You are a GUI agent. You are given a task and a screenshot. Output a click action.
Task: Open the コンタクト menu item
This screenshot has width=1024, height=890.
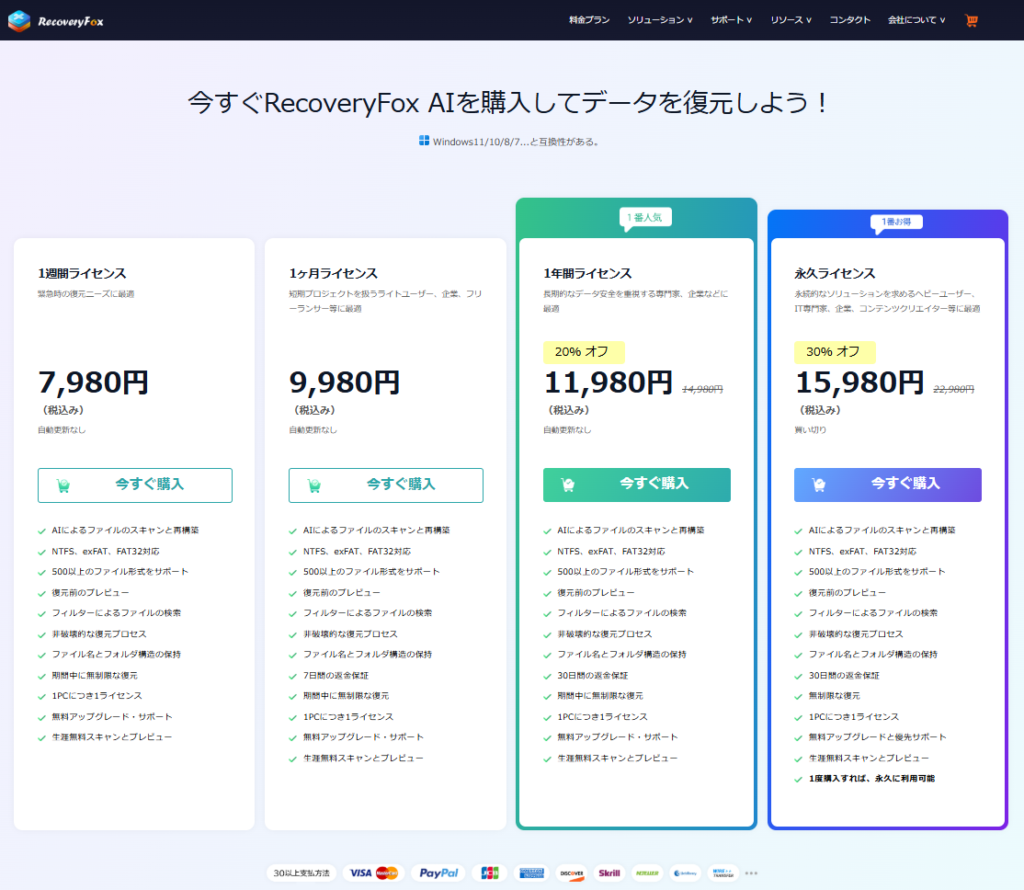tap(850, 20)
